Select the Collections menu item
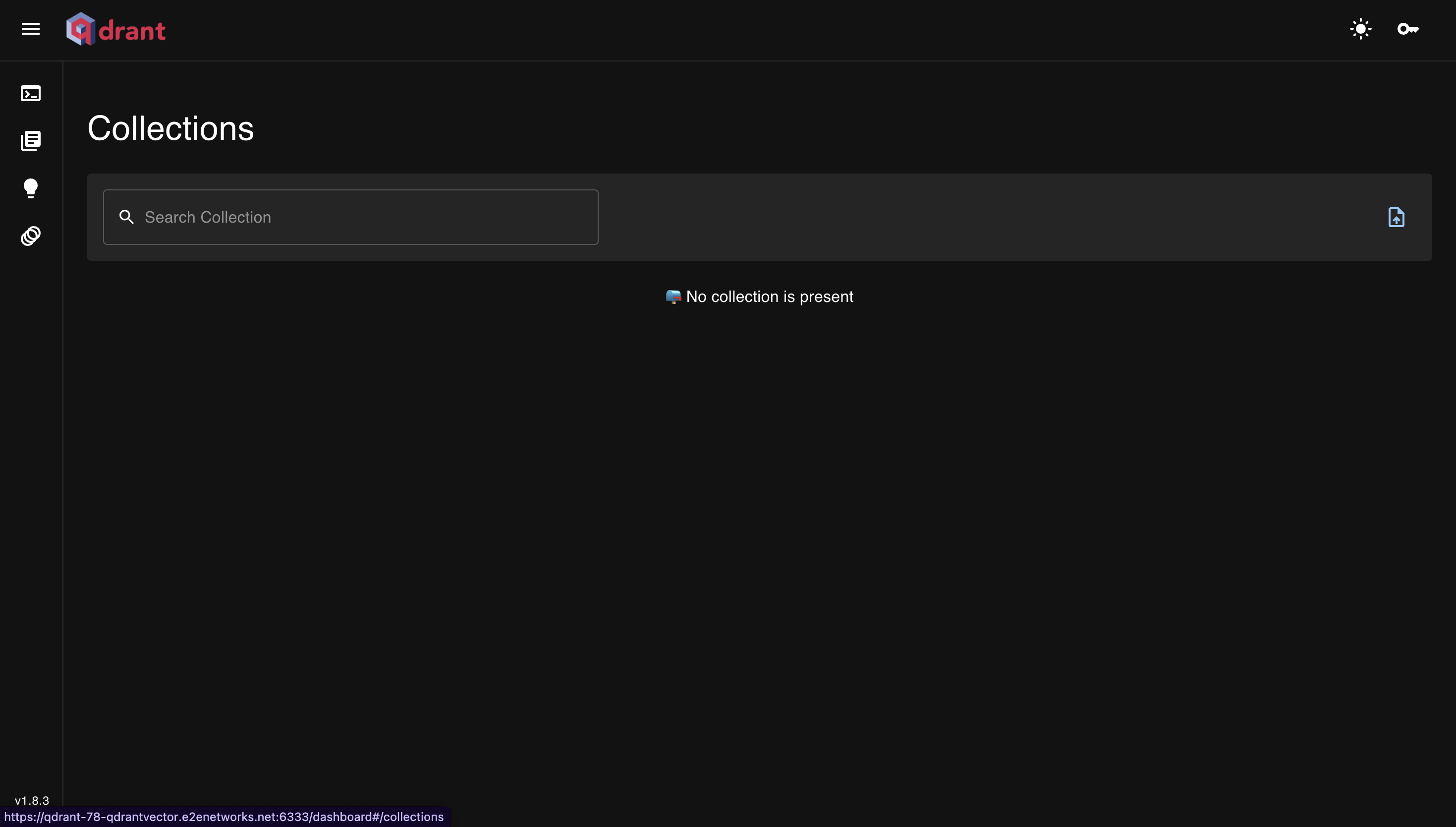Screen dimensions: 1456x827 pyautogui.click(x=30, y=140)
